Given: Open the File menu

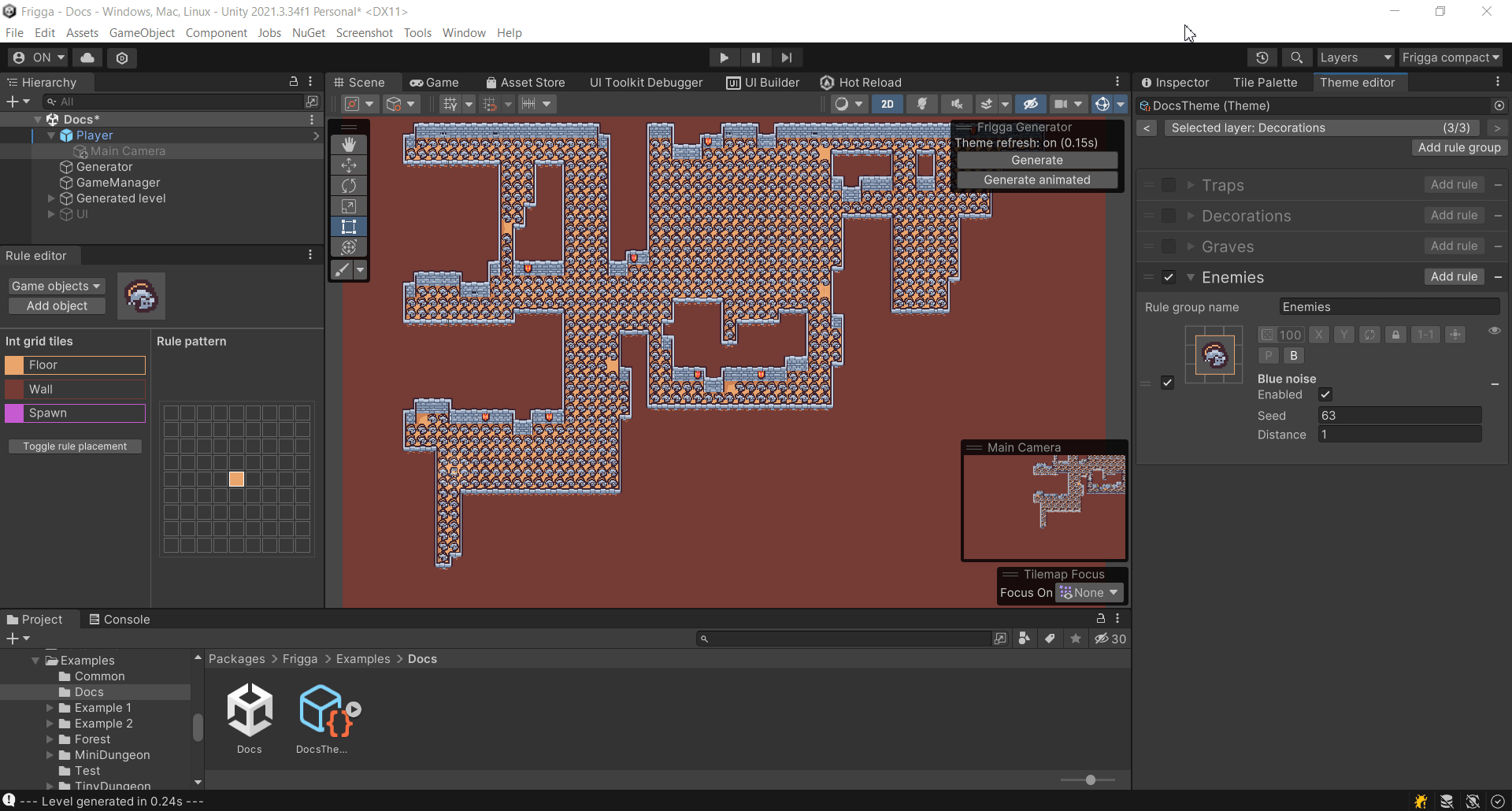Looking at the screenshot, I should pyautogui.click(x=14, y=32).
